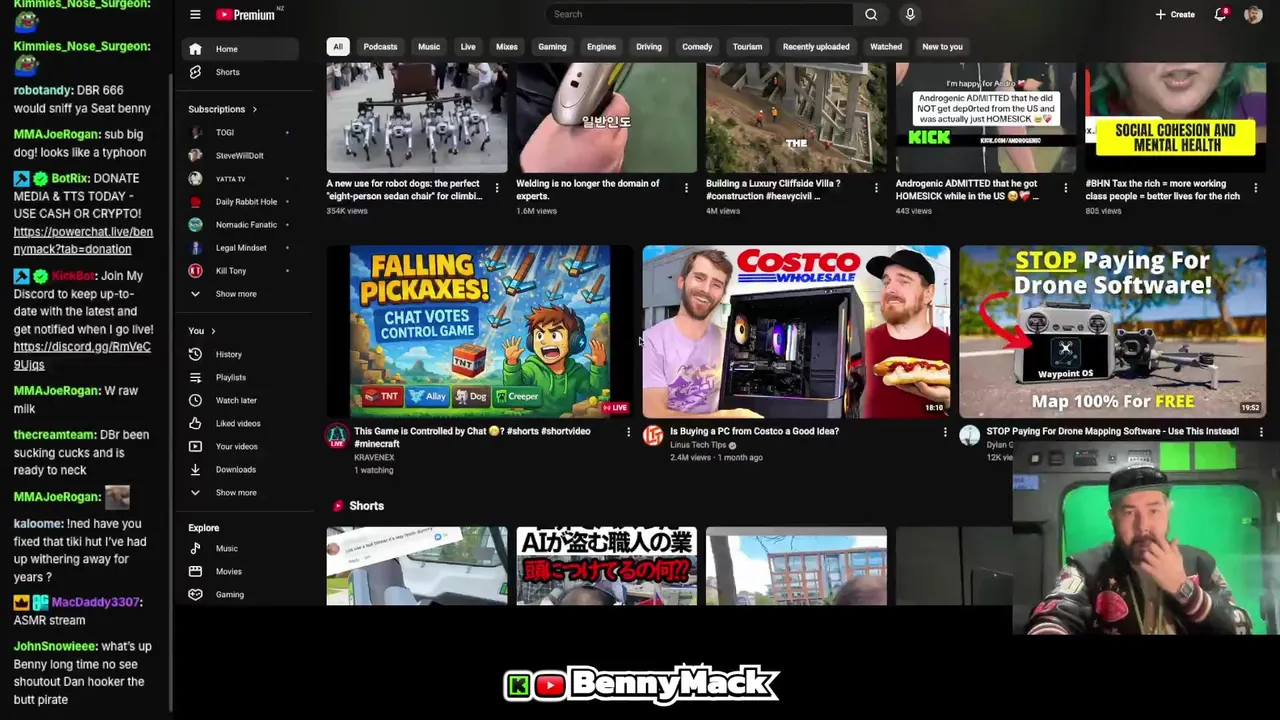Open TOGI channel subscription
The image size is (1280, 720).
tap(240, 132)
